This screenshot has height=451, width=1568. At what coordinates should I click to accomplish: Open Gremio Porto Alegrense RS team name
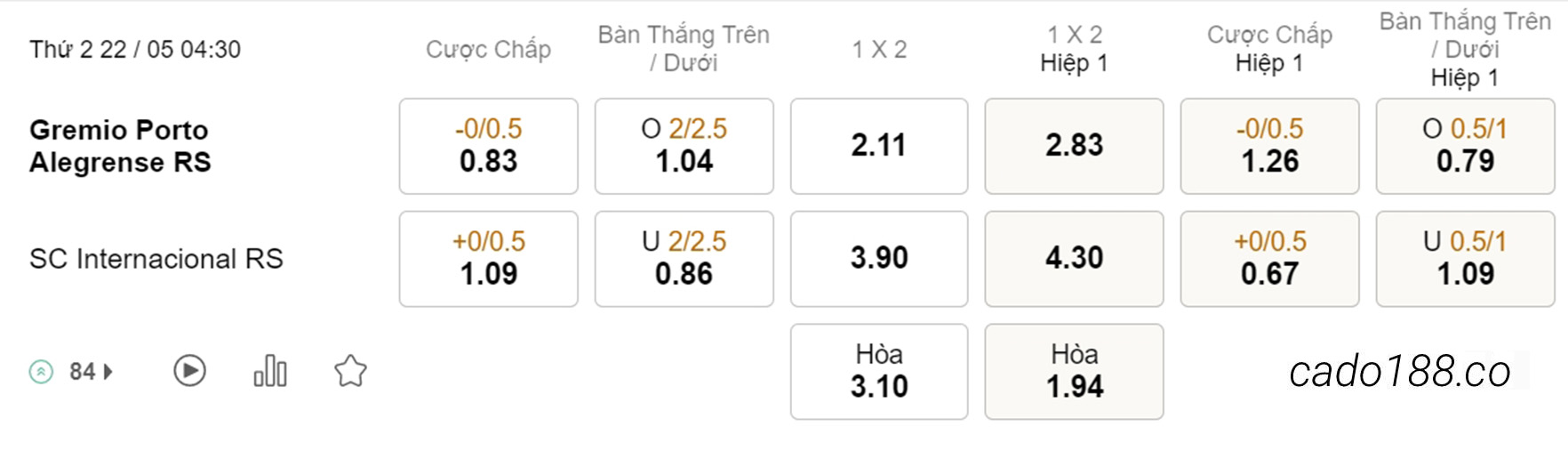pyautogui.click(x=121, y=146)
